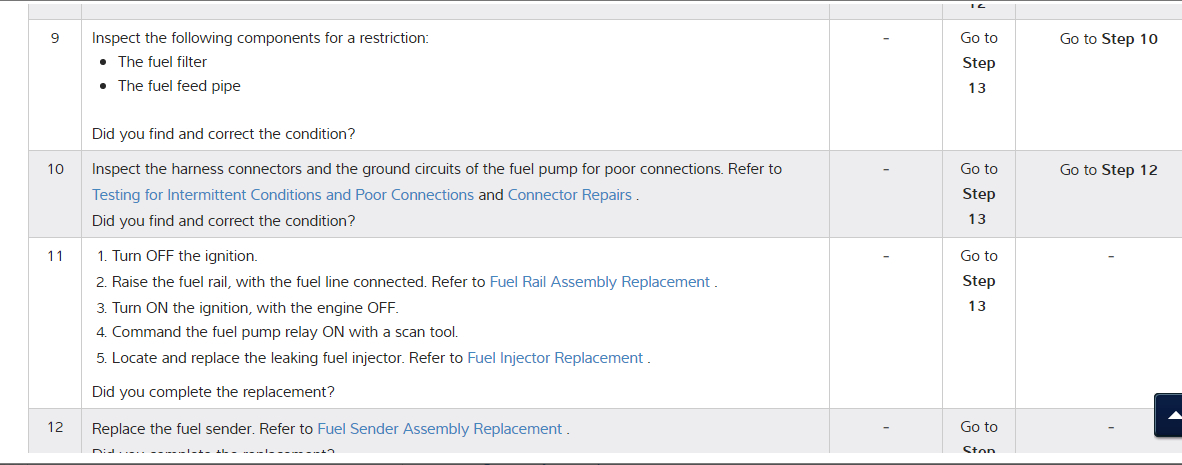The image size is (1182, 465).
Task: Follow the Fuel Sender Assembly Replacement link
Action: pos(440,429)
